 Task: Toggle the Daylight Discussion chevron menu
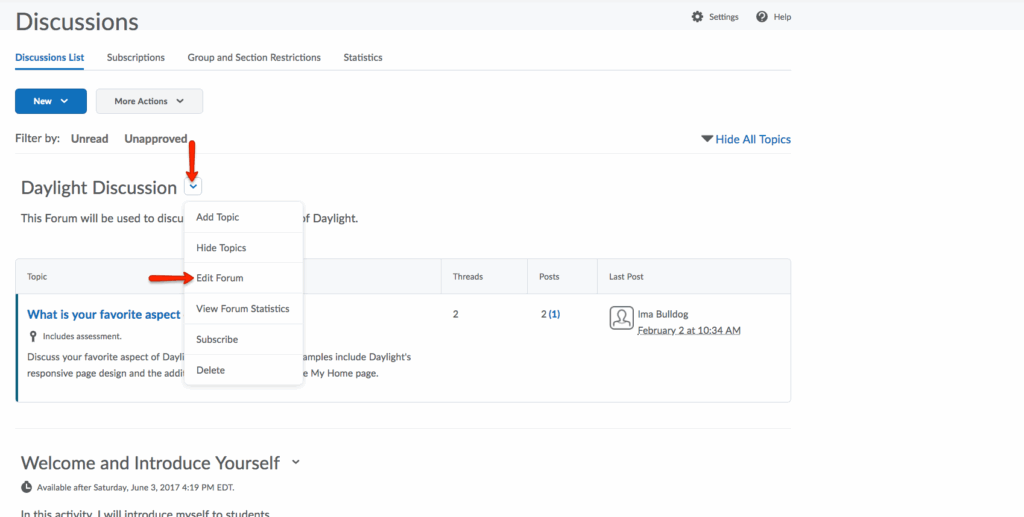pyautogui.click(x=193, y=186)
